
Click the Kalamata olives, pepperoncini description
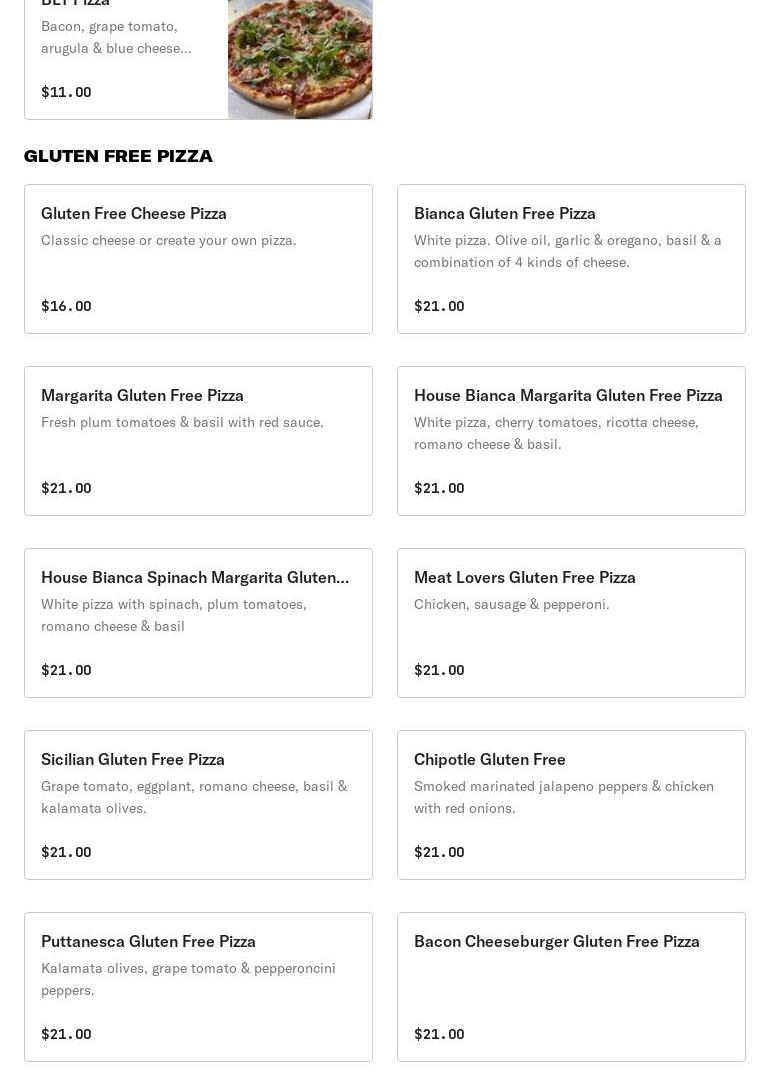[x=188, y=979]
